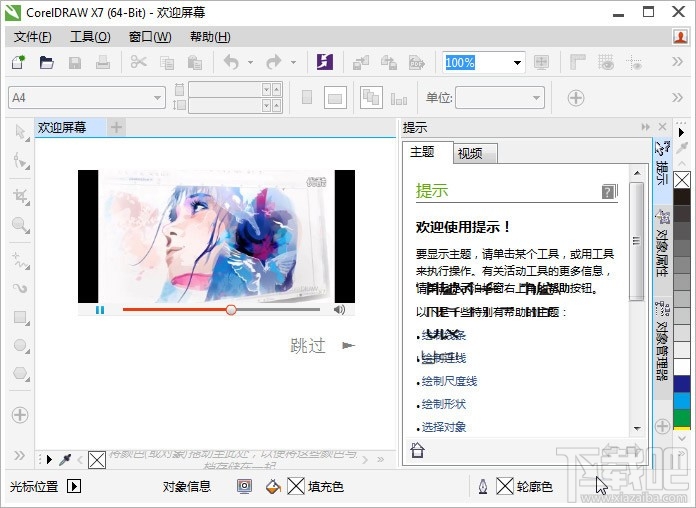This screenshot has width=696, height=508.
Task: Select the Zoom magnifier tool
Action: (20, 225)
